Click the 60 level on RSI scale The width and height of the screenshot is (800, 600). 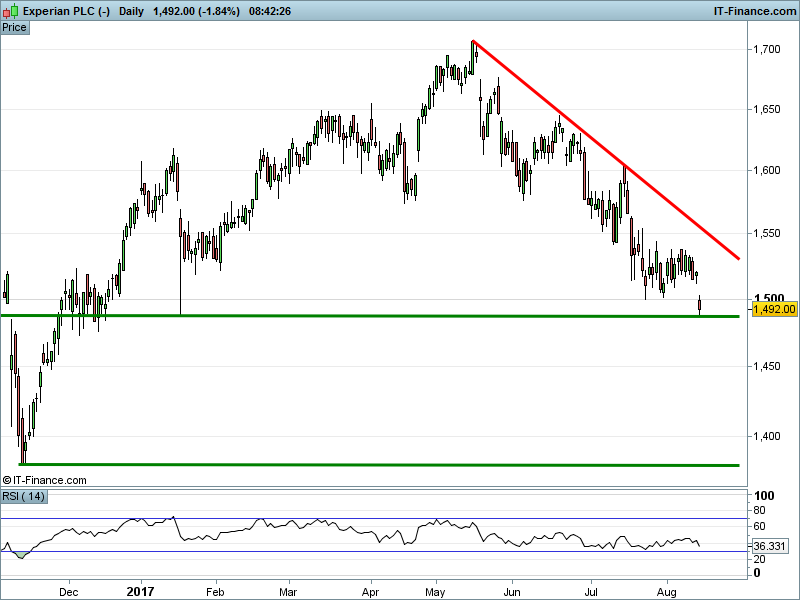pos(759,527)
